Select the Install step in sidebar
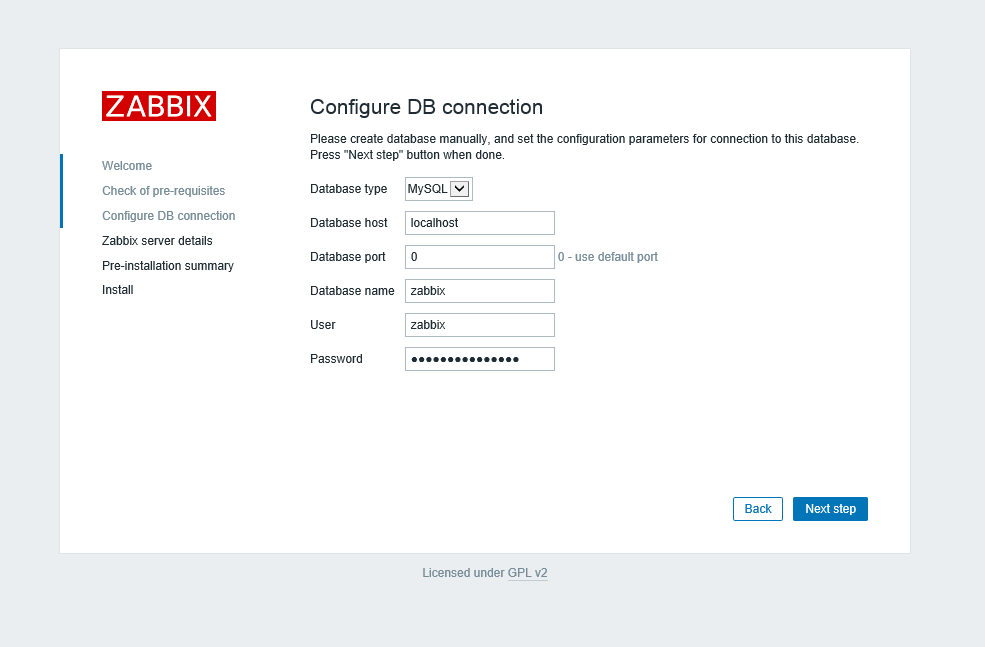 coord(117,290)
